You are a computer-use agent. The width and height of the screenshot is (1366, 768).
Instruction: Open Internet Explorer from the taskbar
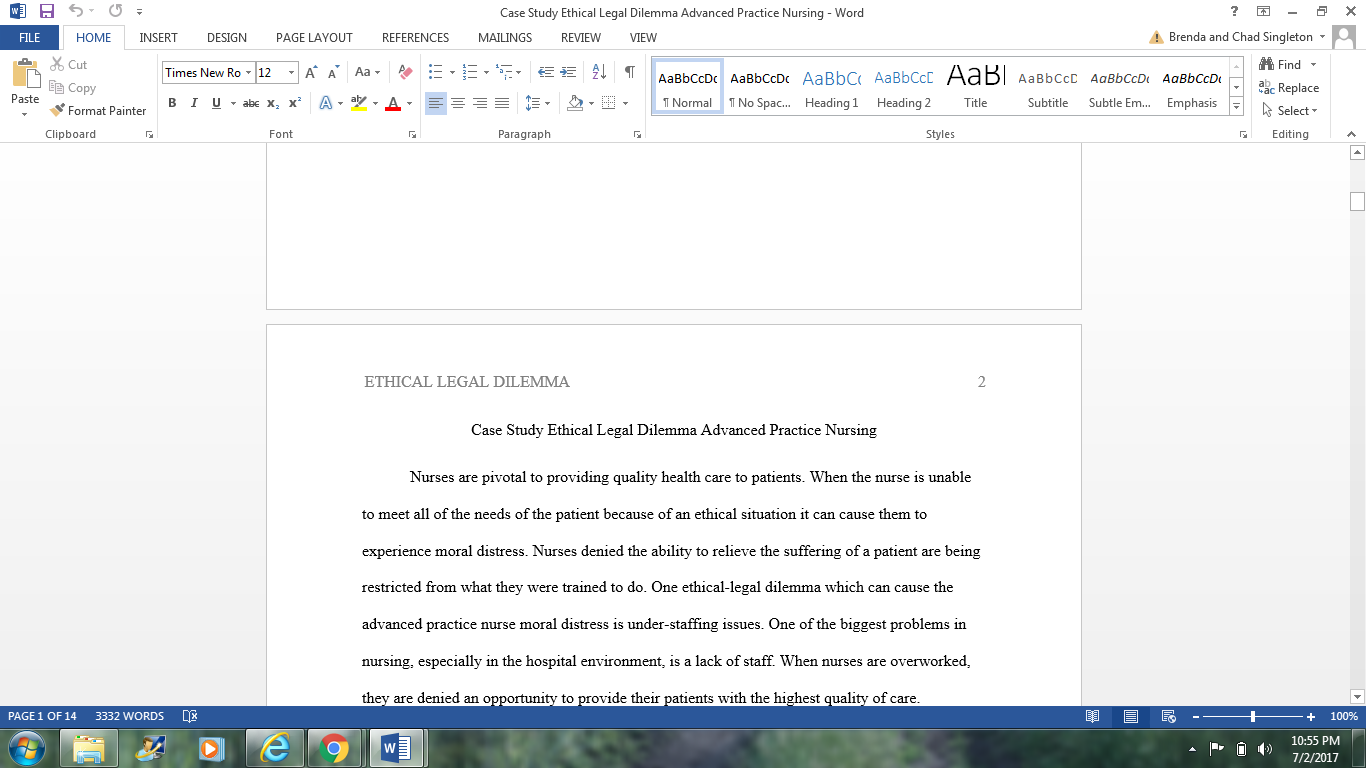[273, 748]
